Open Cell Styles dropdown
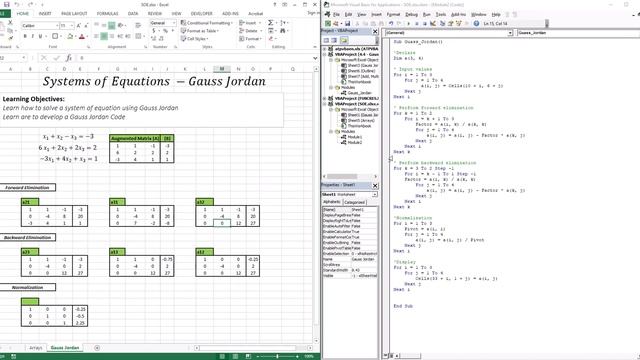The width and height of the screenshot is (640, 360). [195, 38]
